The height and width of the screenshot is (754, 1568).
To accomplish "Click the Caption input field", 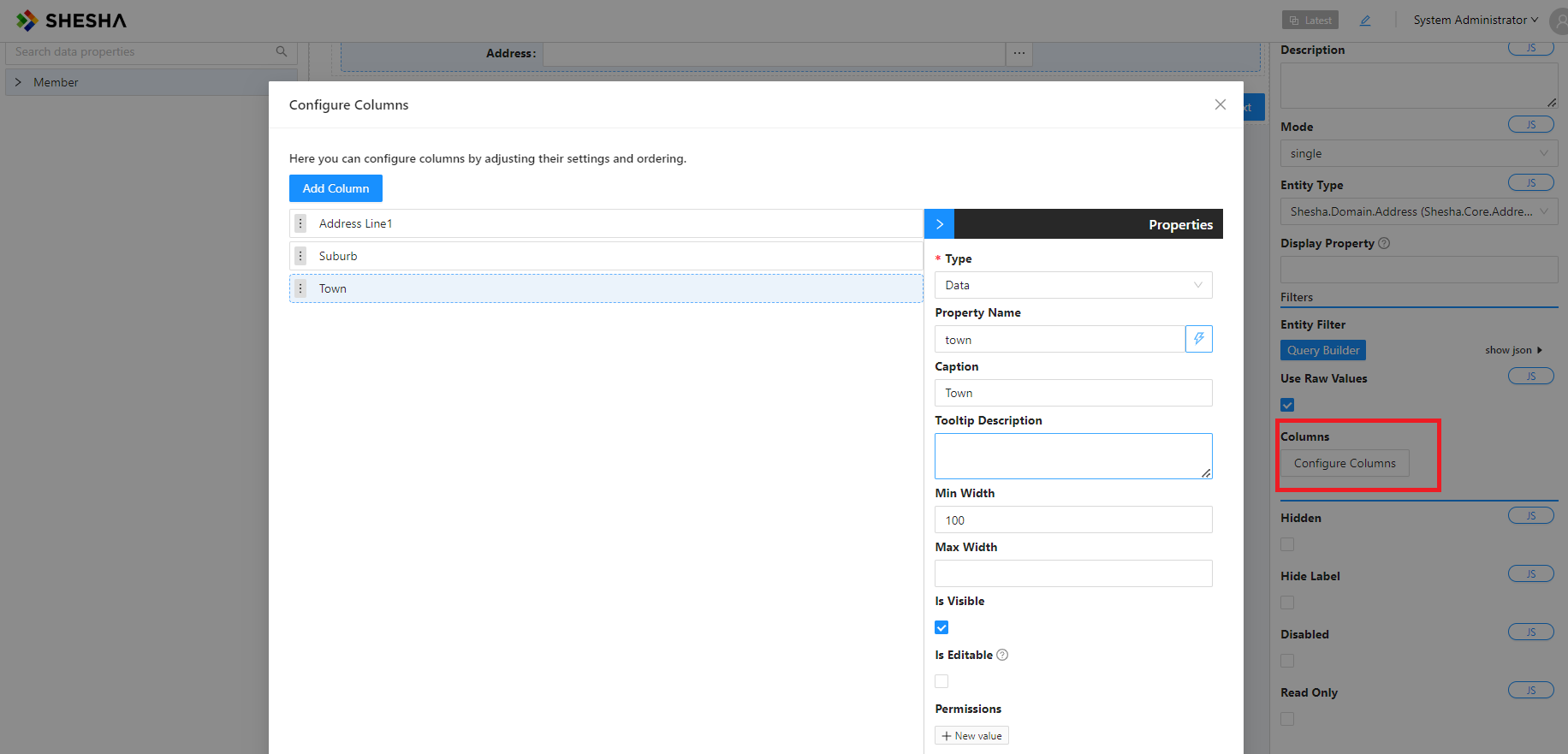I will tap(1073, 393).
